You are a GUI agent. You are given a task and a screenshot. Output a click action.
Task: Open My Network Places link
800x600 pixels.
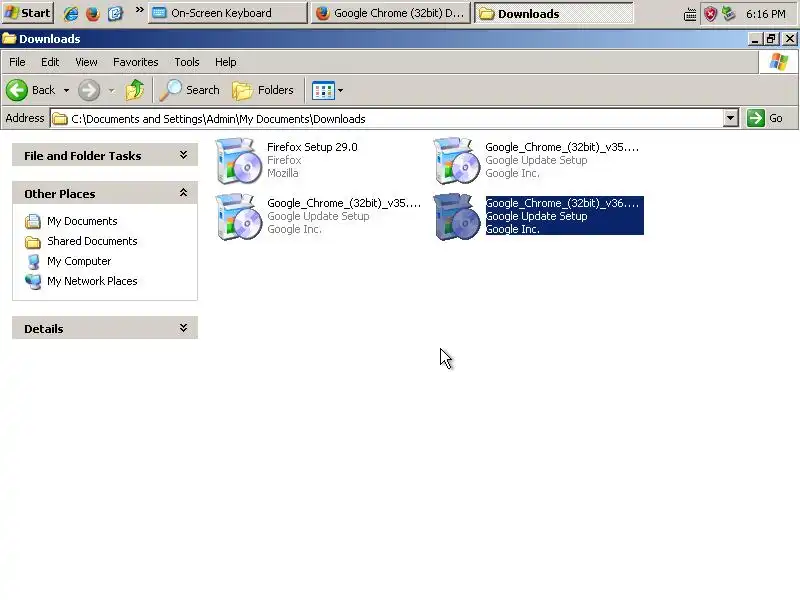coord(92,281)
